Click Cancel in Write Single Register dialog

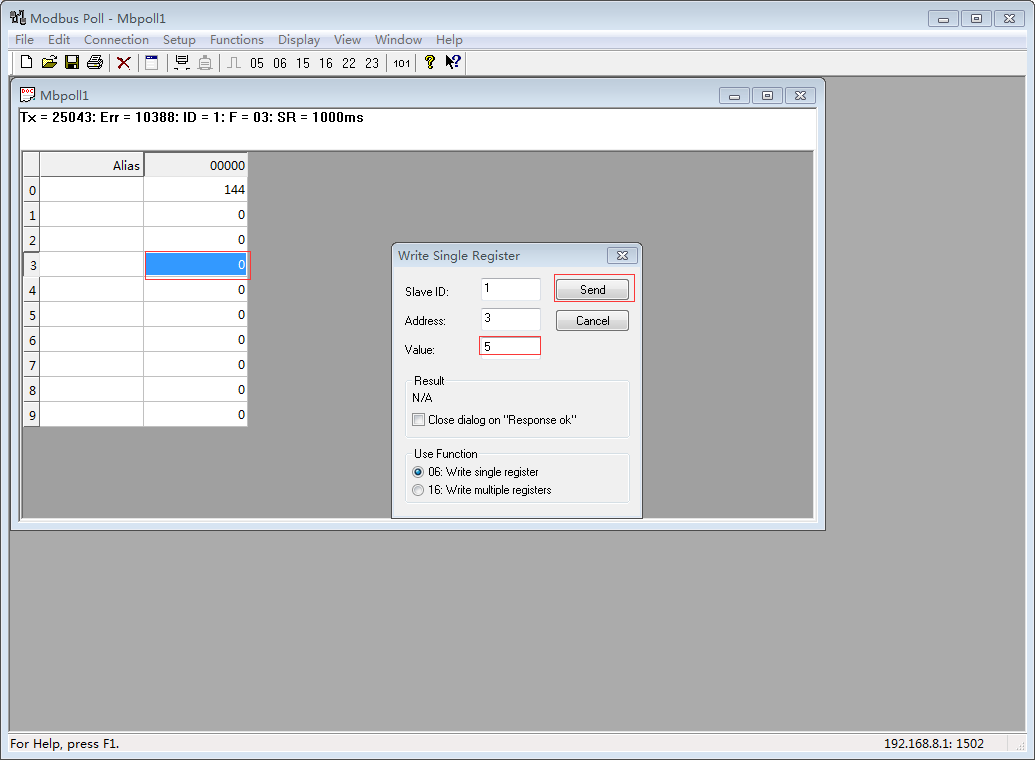[592, 321]
